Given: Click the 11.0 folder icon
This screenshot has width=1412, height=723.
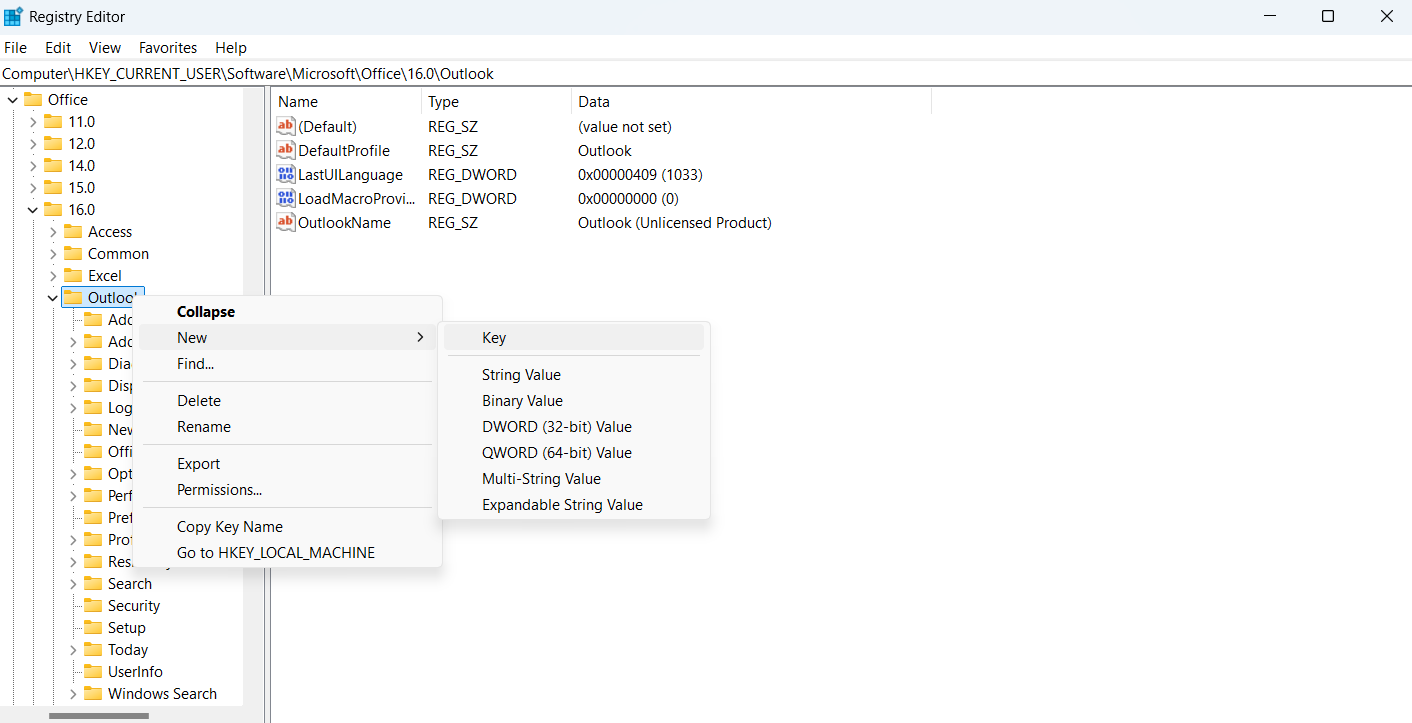Looking at the screenshot, I should 53,121.
